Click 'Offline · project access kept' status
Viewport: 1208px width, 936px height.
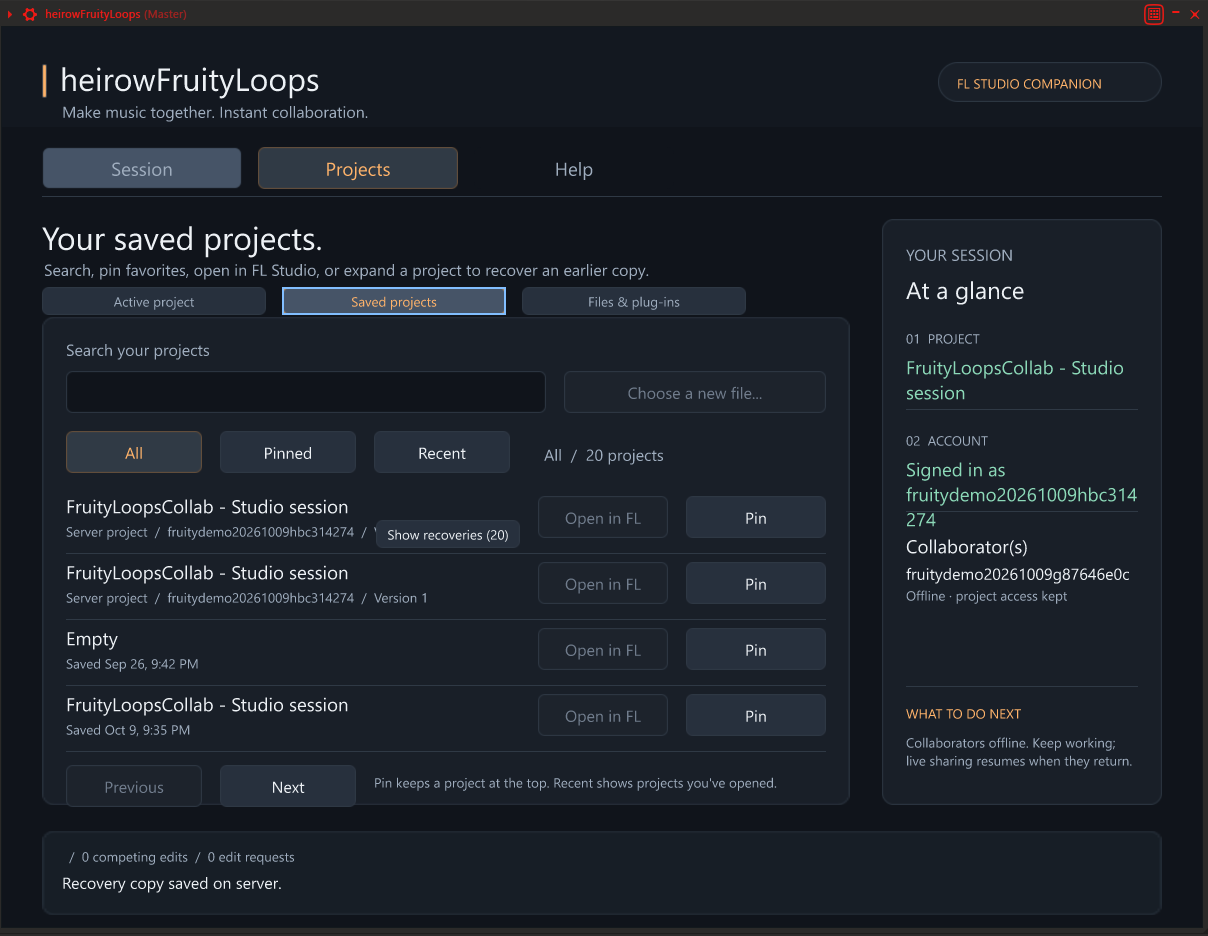[986, 596]
